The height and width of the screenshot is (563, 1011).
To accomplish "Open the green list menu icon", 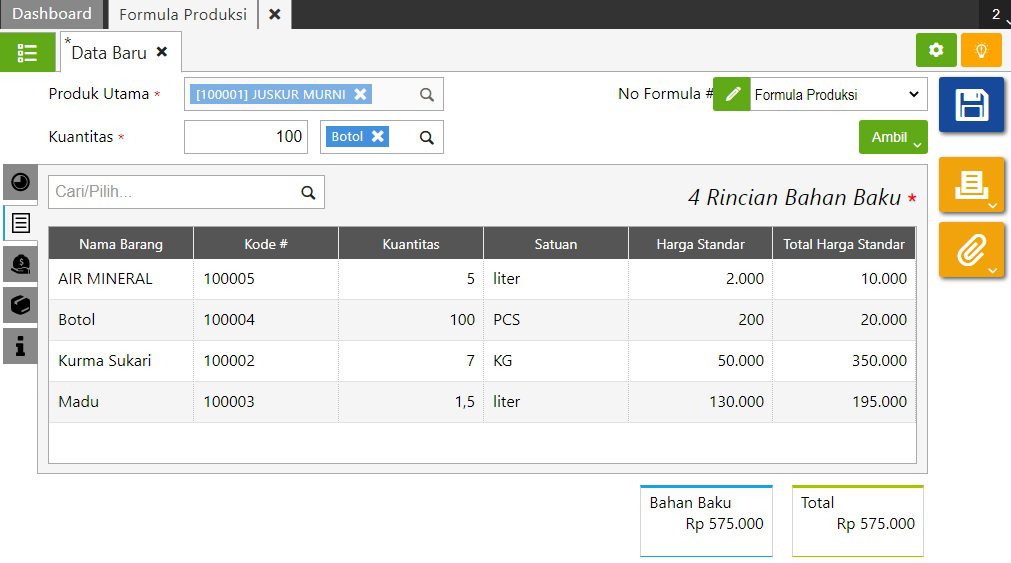I will pyautogui.click(x=28, y=52).
